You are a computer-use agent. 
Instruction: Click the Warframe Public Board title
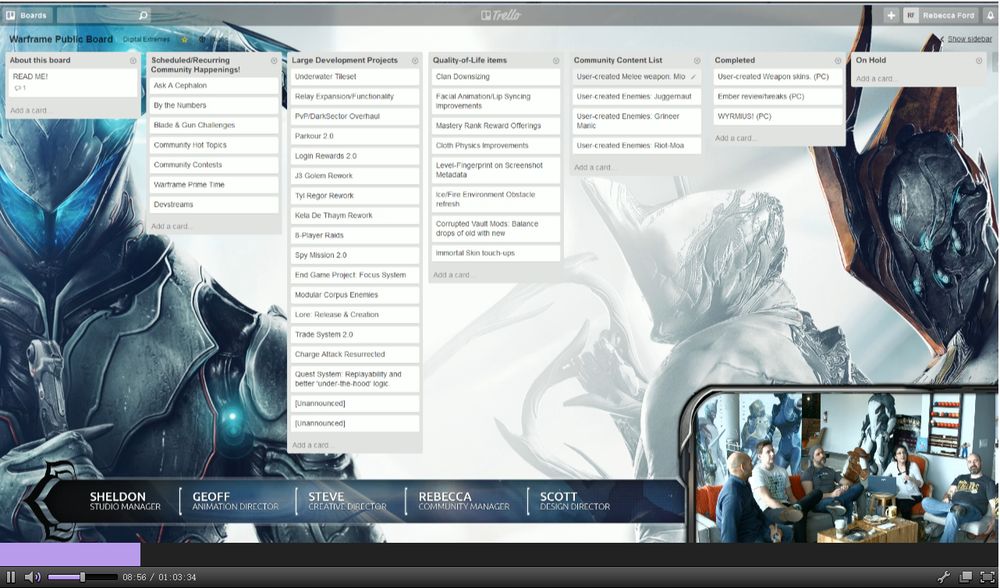coord(61,39)
